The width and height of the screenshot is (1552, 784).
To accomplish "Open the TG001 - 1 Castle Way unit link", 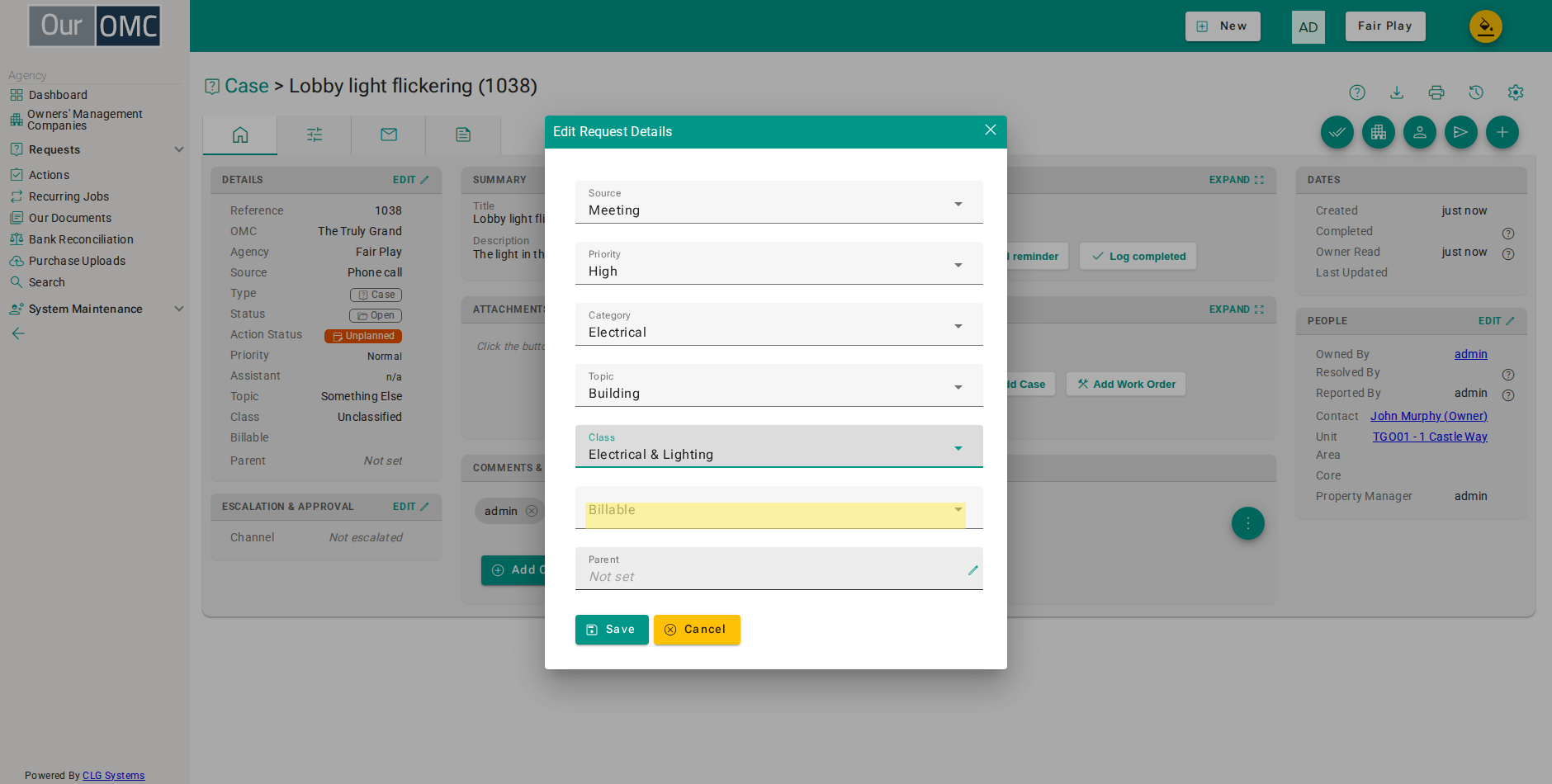I will (1430, 437).
